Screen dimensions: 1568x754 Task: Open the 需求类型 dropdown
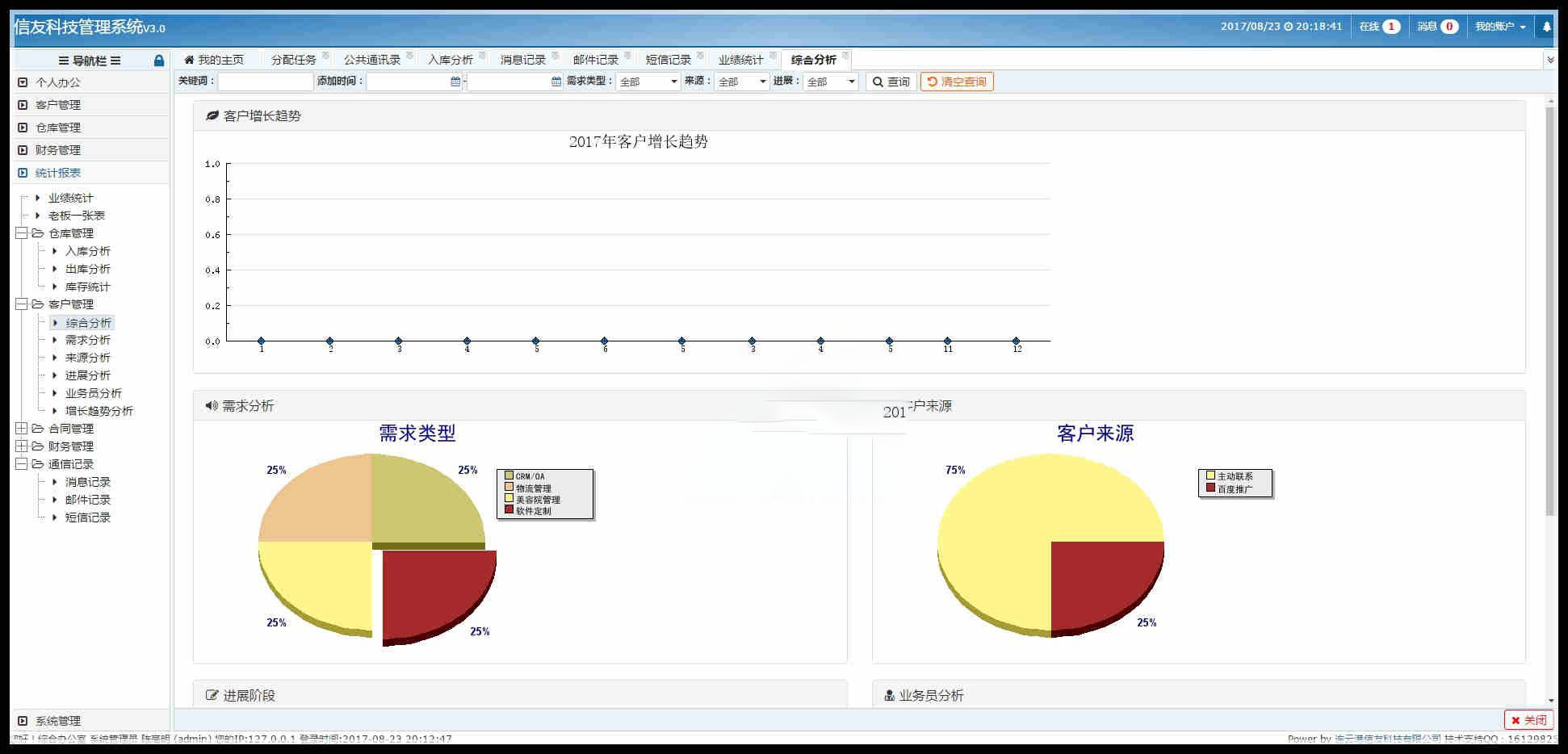click(x=648, y=82)
